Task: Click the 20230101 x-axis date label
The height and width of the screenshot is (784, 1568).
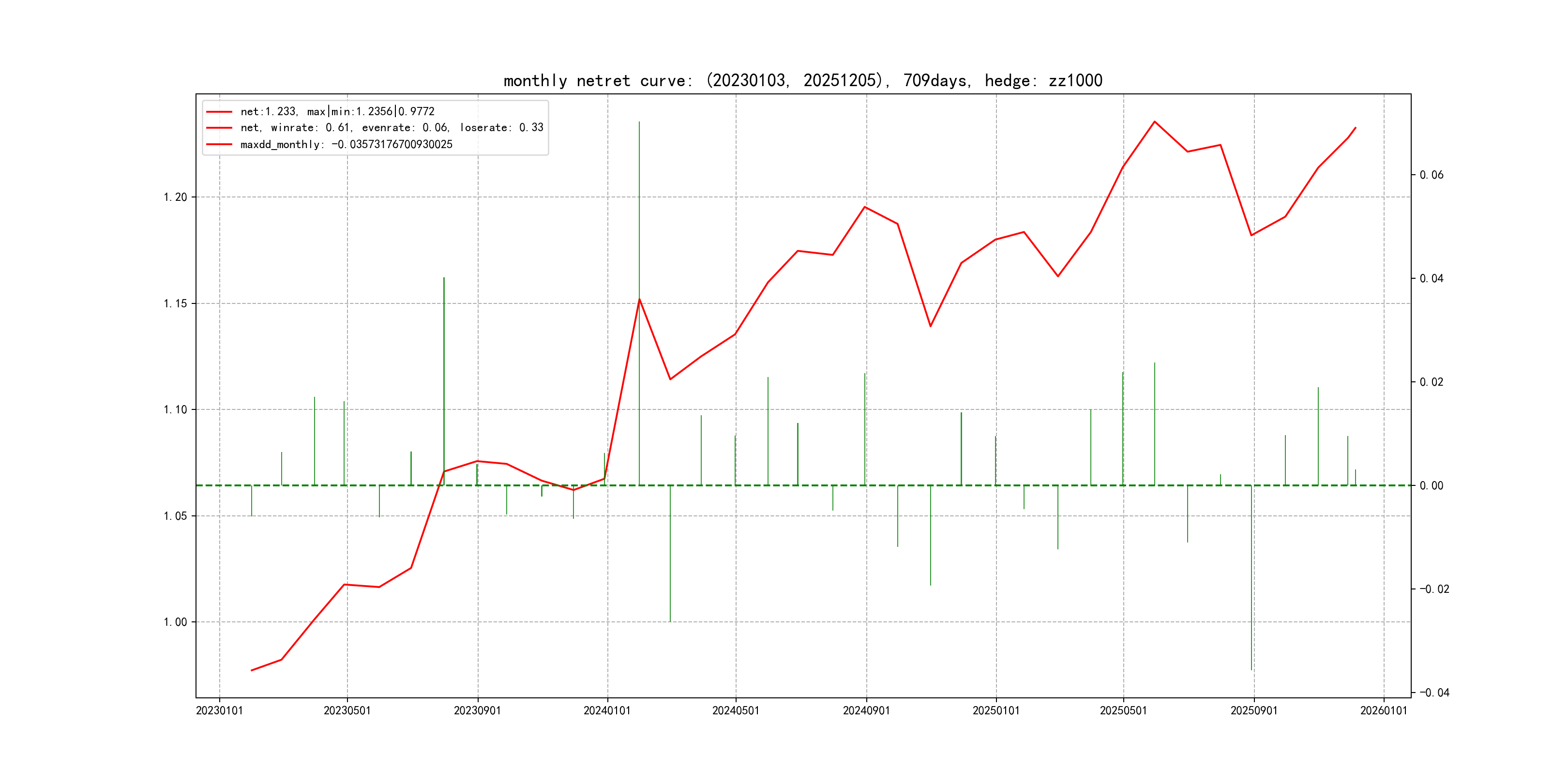Action: coord(219,711)
